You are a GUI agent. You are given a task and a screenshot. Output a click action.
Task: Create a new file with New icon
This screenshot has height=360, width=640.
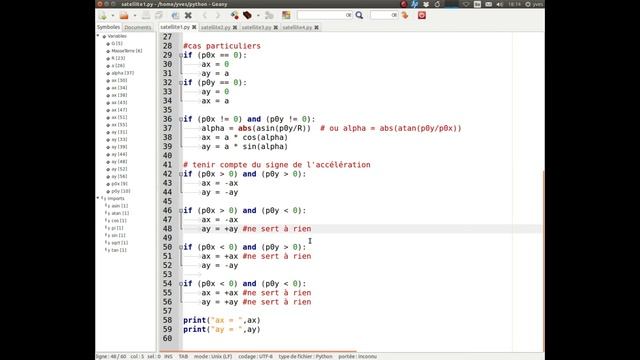tap(102, 16)
